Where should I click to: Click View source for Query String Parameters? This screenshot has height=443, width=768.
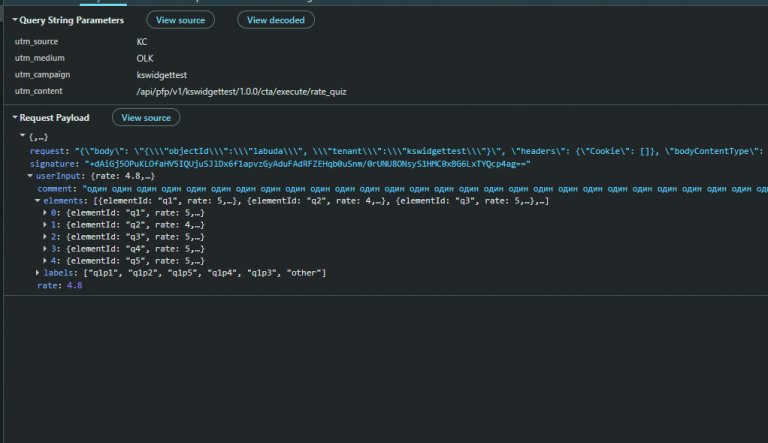coord(180,20)
